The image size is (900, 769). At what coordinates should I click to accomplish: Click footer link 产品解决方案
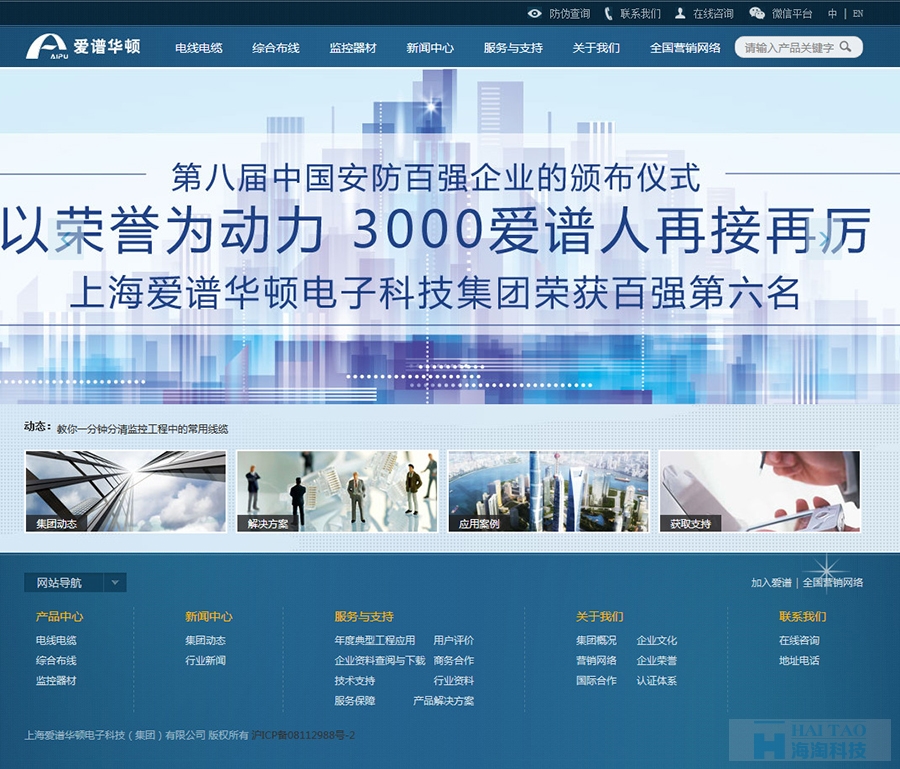443,701
